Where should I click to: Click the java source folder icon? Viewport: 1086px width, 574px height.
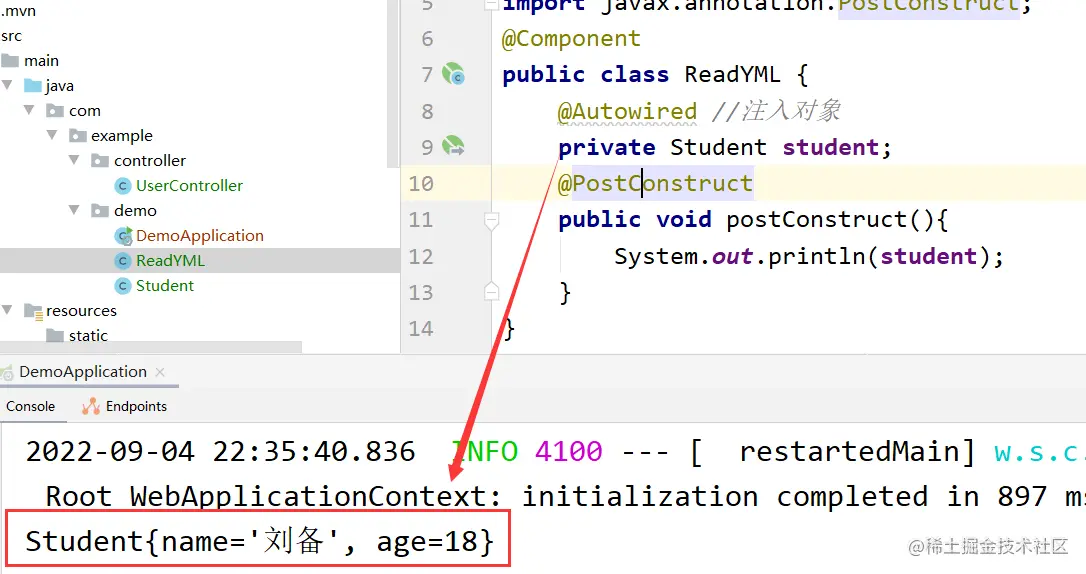[x=33, y=86]
